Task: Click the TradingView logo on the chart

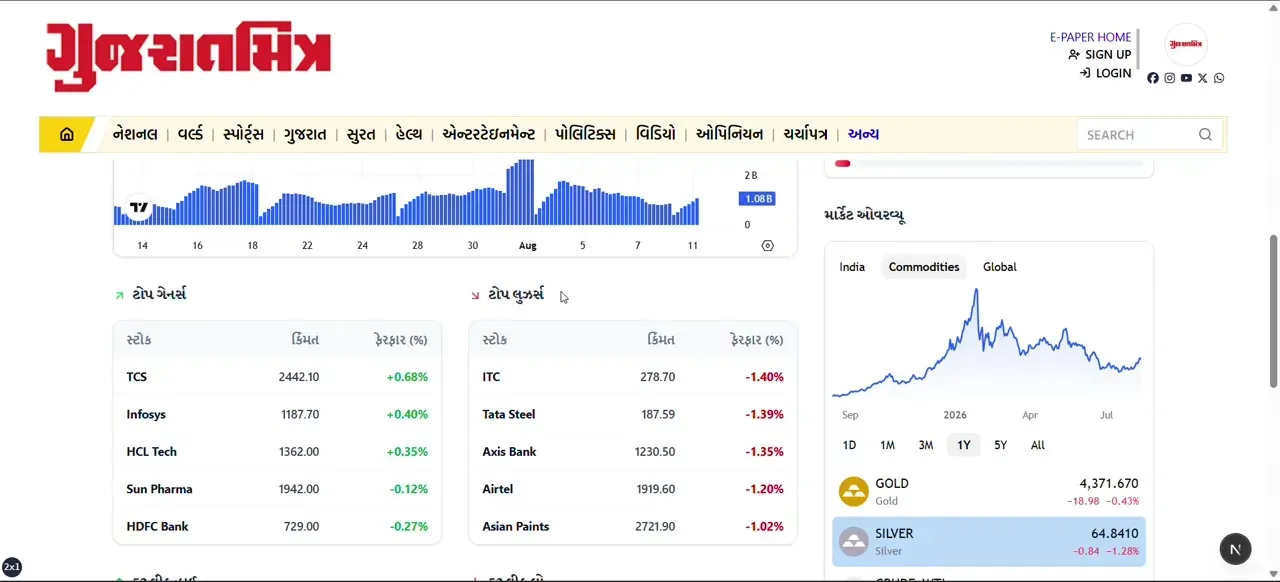Action: click(x=139, y=207)
